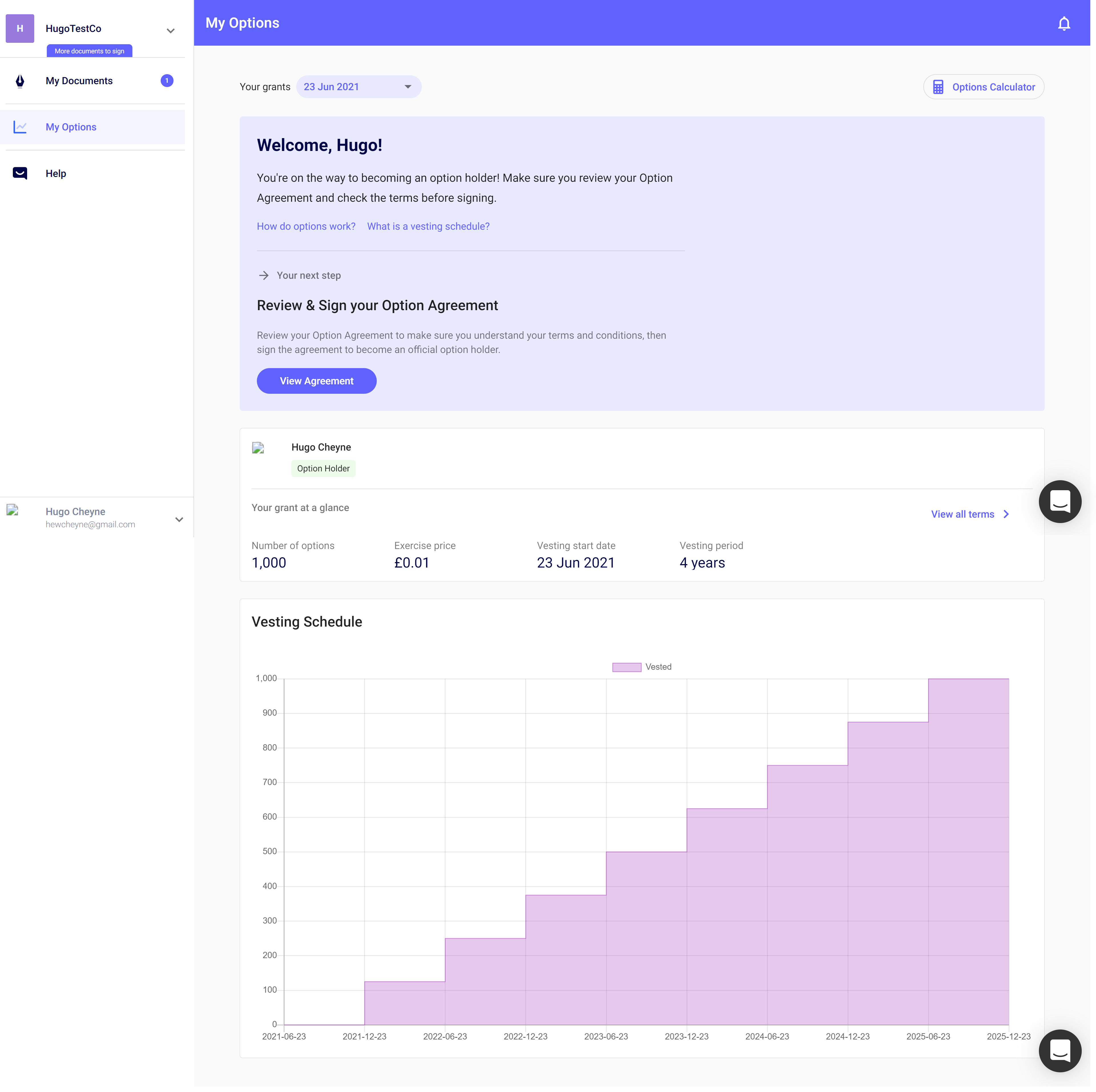
Task: Click the 'More documents to sign' badge
Action: (89, 51)
